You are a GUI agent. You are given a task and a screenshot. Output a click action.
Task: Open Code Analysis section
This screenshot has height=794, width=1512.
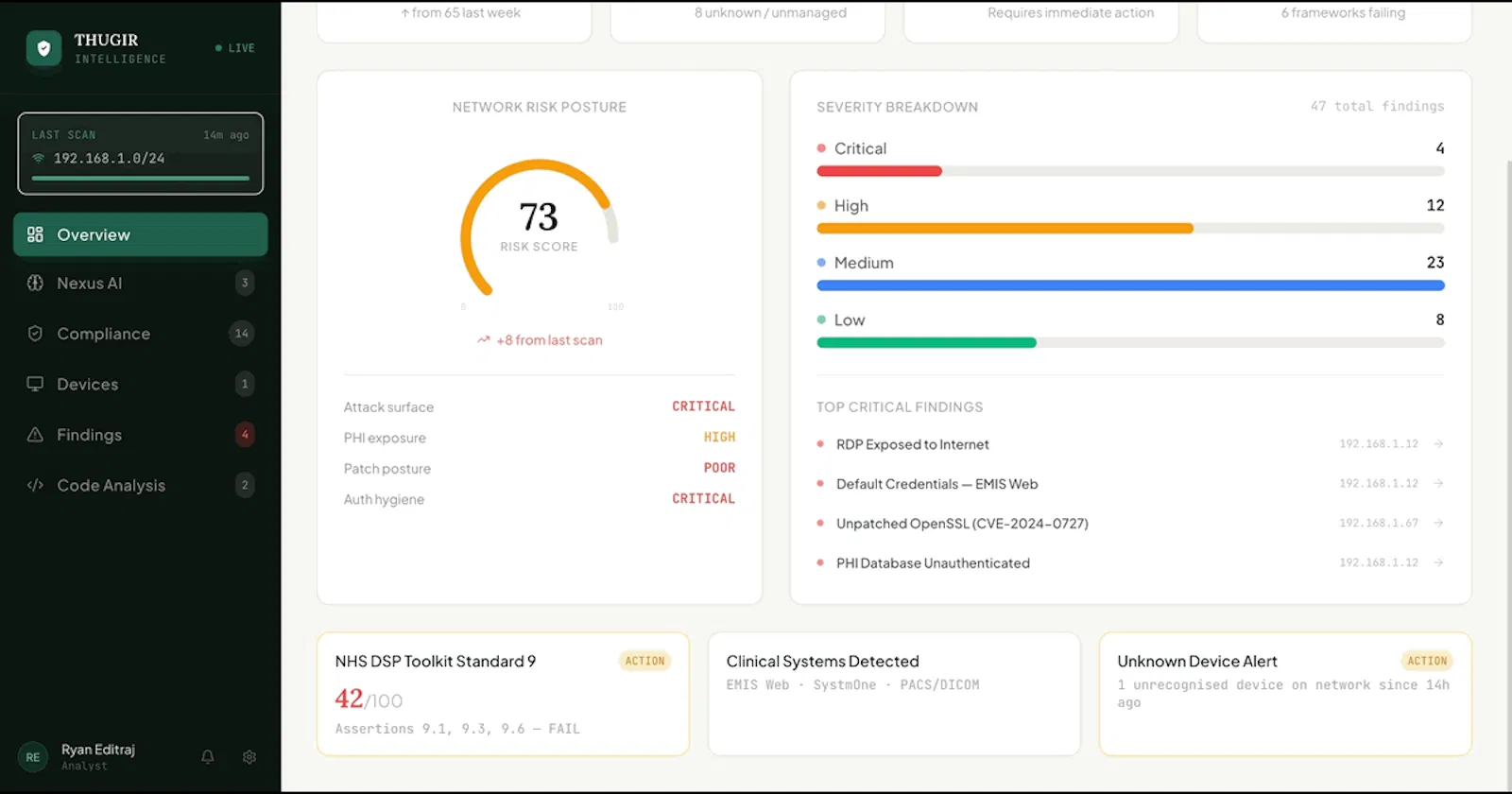(141, 485)
